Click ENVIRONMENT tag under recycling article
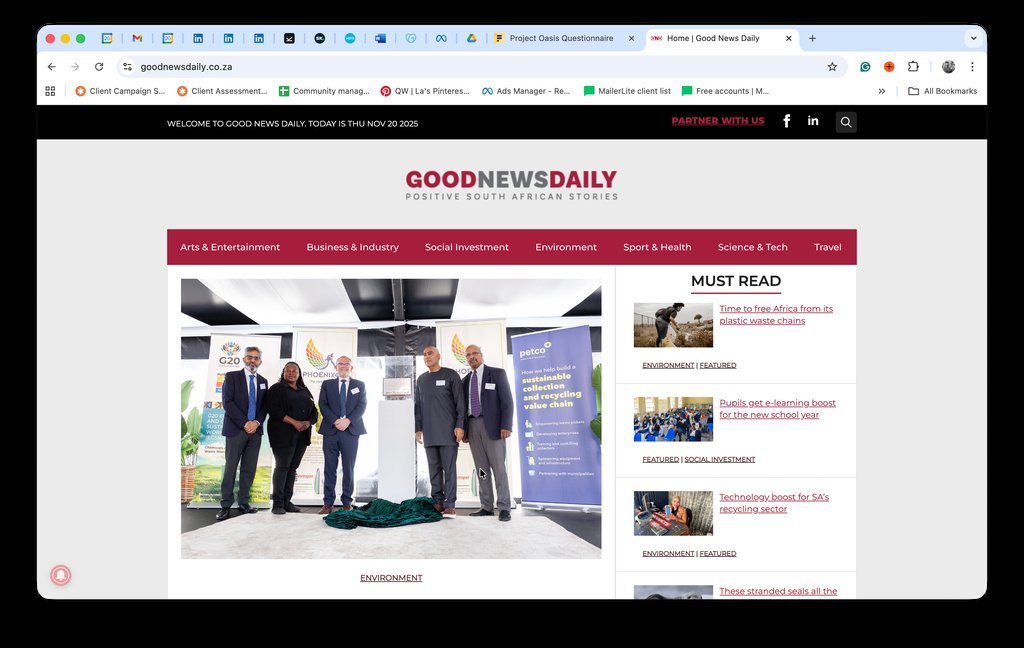 (x=668, y=554)
